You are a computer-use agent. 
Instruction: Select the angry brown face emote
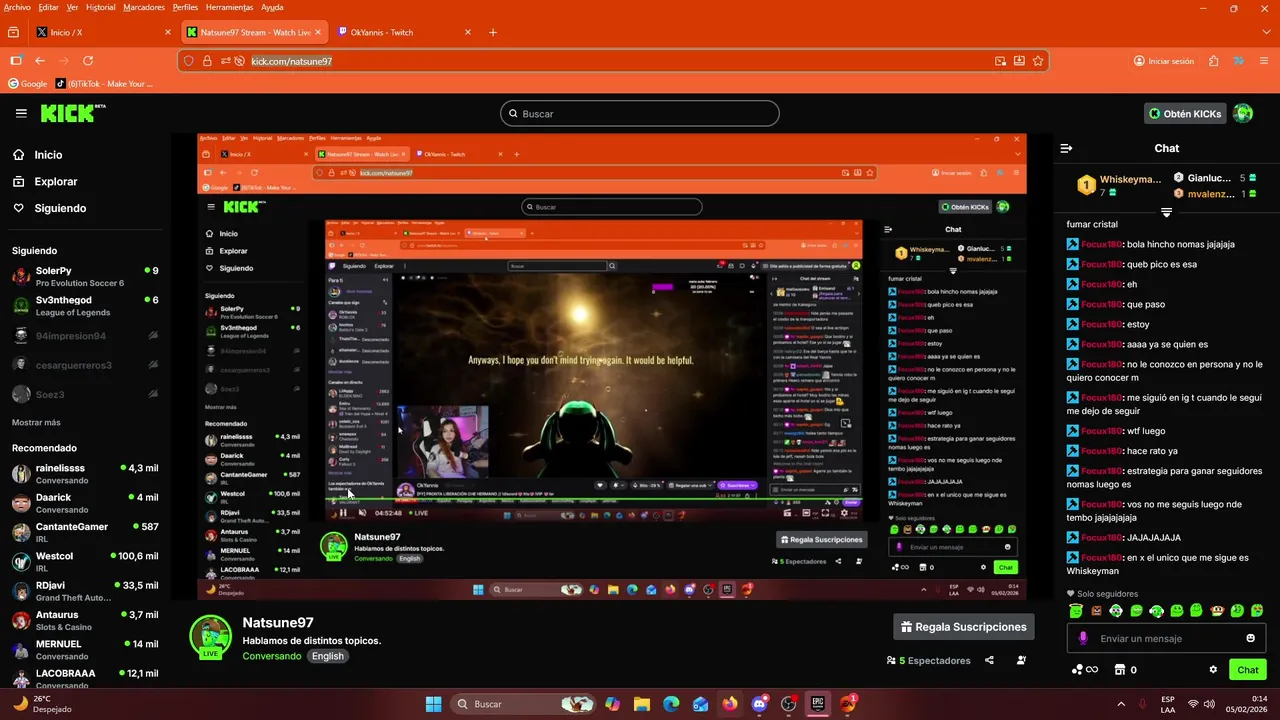click(1096, 610)
